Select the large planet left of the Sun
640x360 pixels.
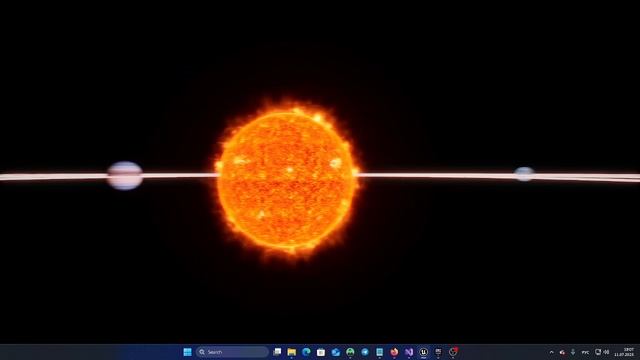[125, 176]
